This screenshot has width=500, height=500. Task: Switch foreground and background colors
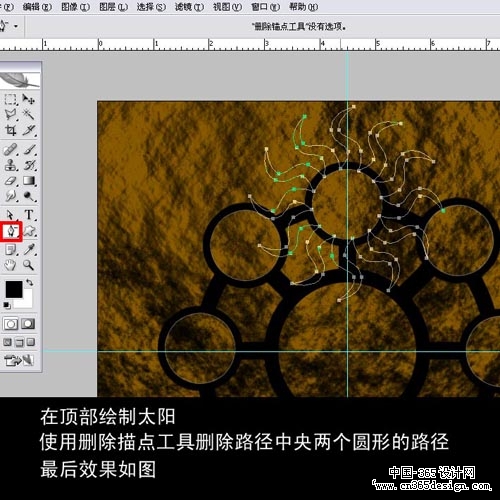click(30, 282)
